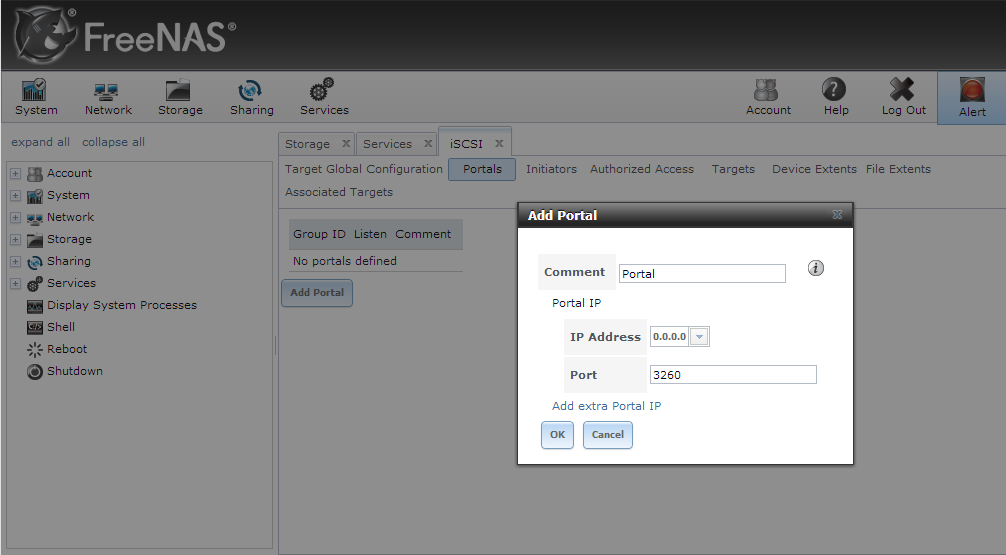The width and height of the screenshot is (1006, 555).
Task: Open the Services toolbar gears icon
Action: click(321, 90)
